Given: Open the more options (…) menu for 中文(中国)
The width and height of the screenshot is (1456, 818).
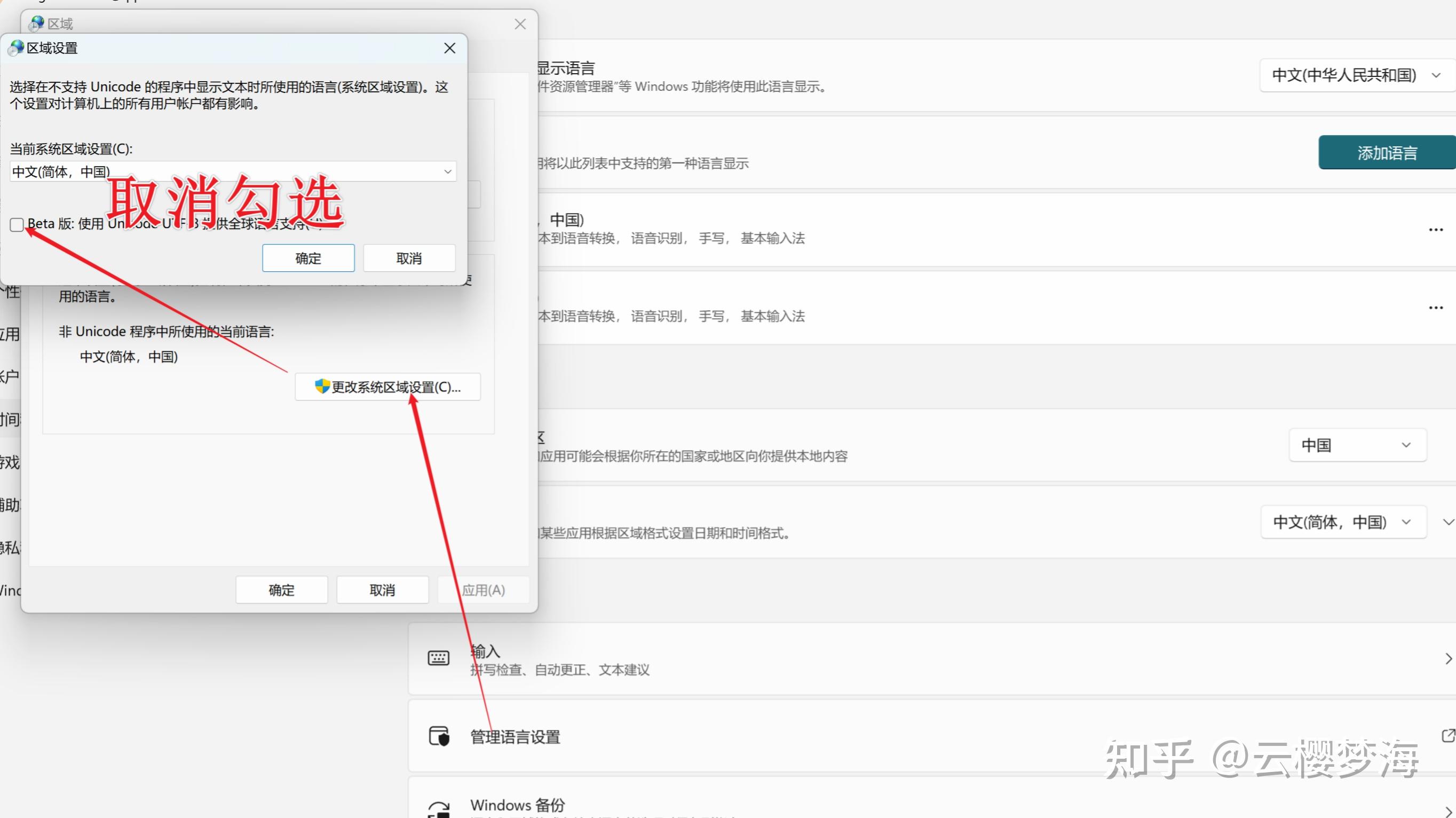Looking at the screenshot, I should tap(1436, 229).
